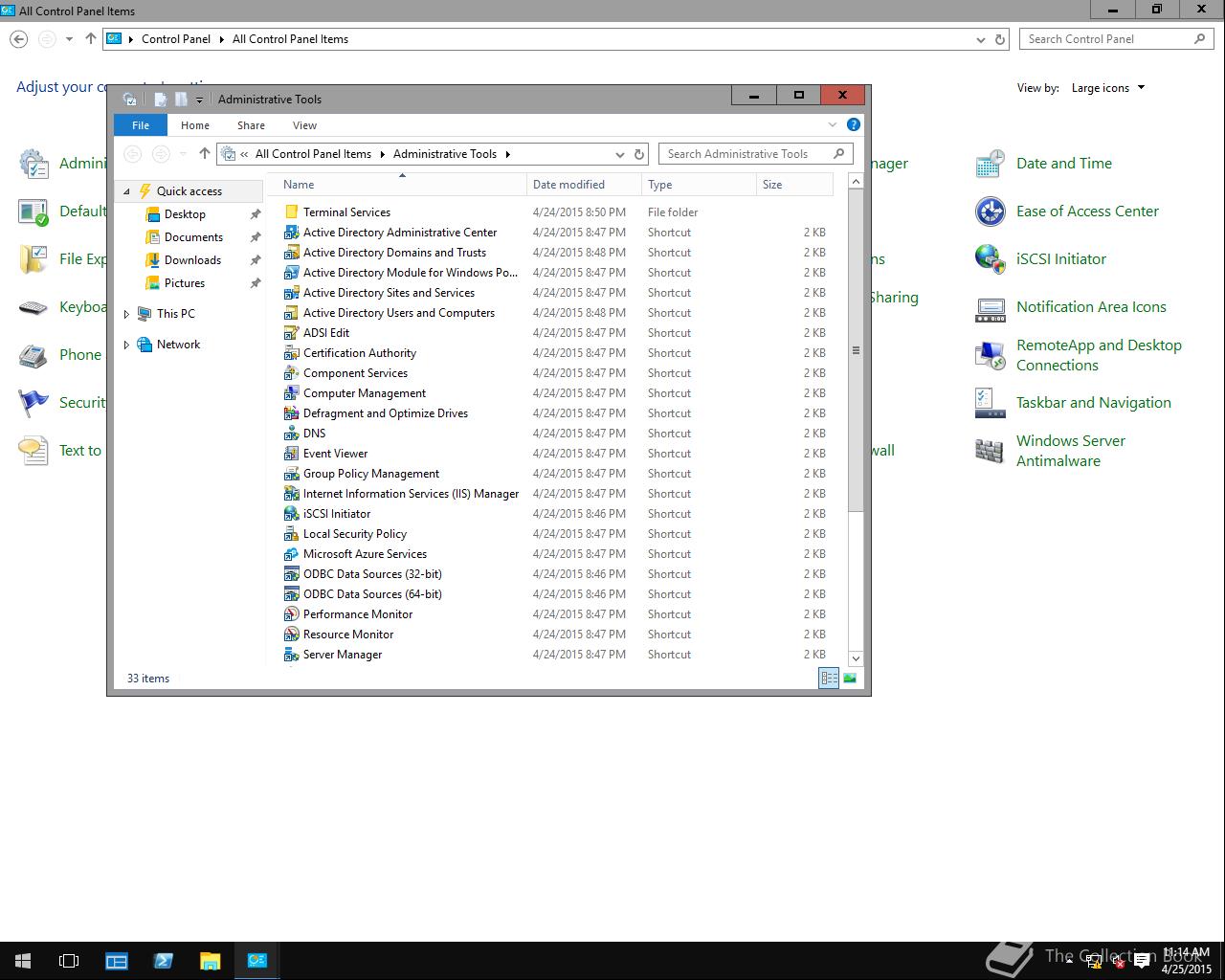1225x980 pixels.
Task: Open the File menu
Action: point(141,125)
